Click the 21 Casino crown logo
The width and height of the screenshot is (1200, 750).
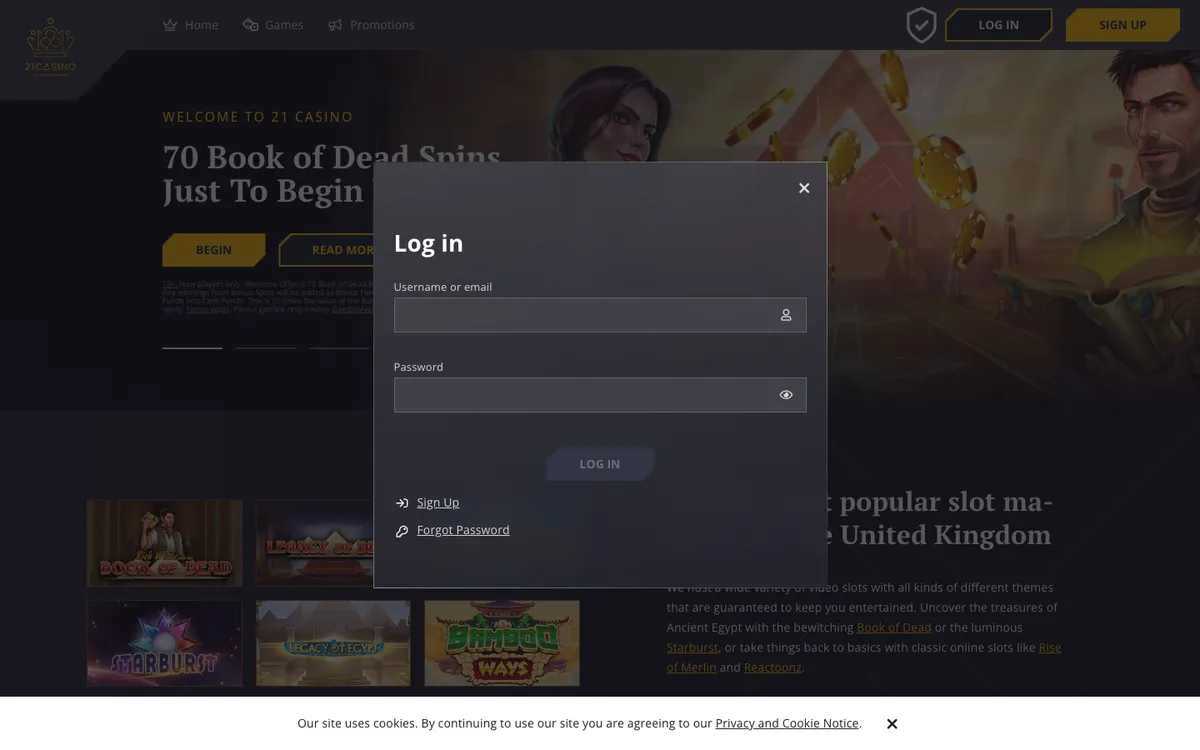point(51,46)
